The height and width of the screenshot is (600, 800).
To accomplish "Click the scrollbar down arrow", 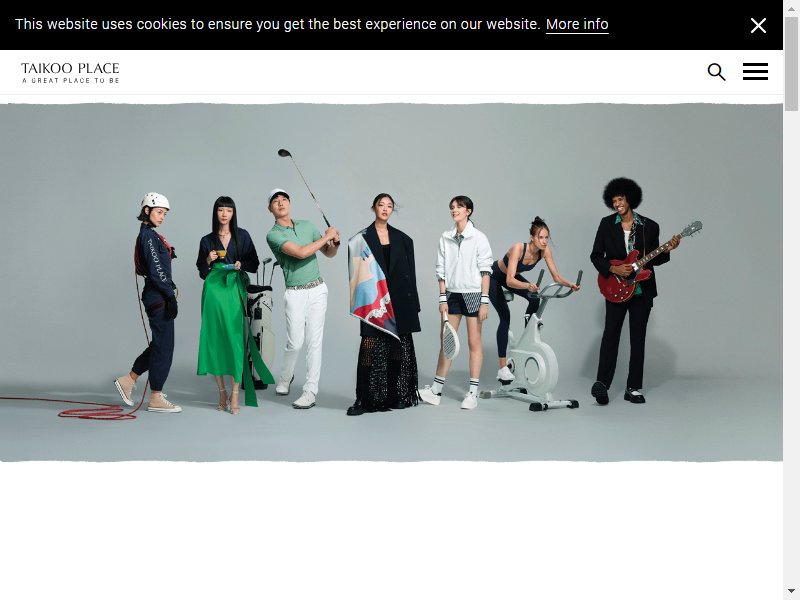I will pos(791,592).
